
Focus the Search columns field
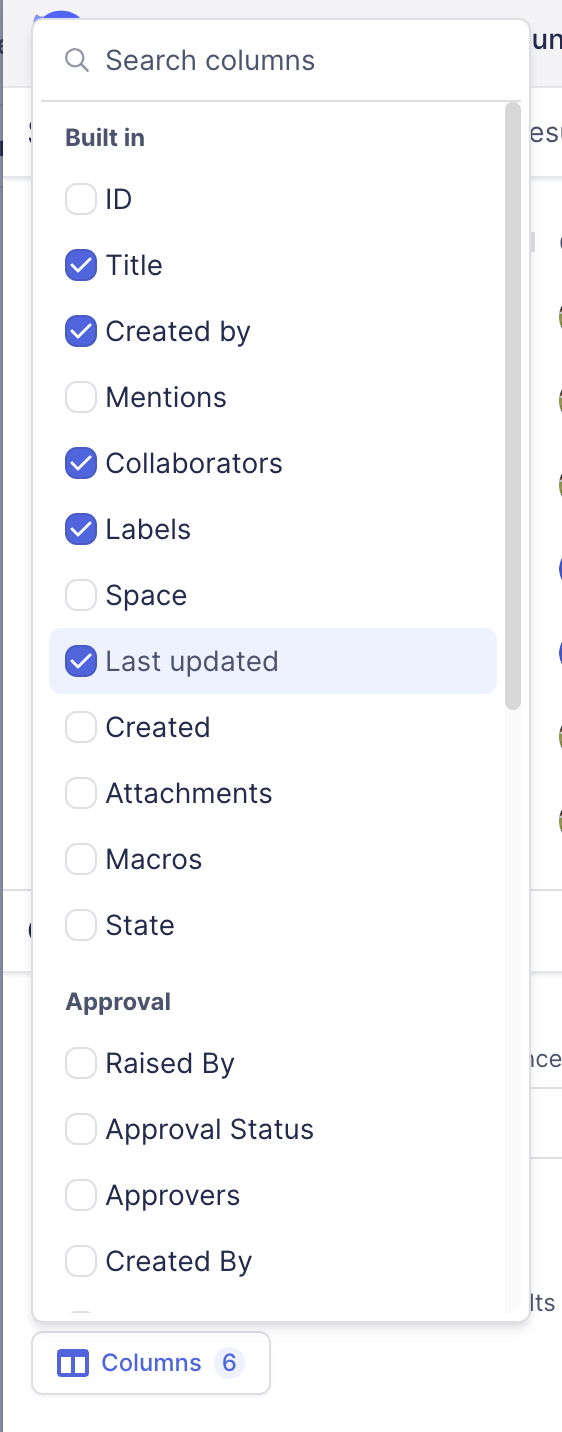281,60
